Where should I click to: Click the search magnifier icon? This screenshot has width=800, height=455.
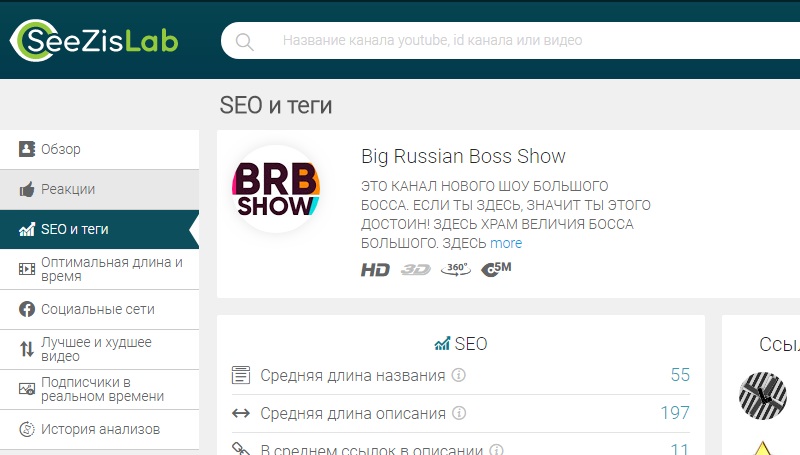click(x=244, y=41)
